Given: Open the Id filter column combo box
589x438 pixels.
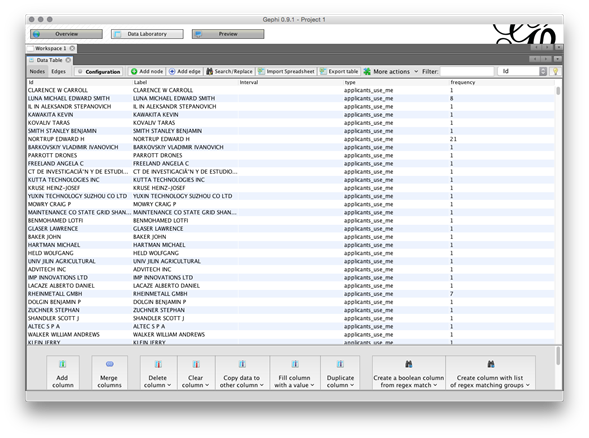Looking at the screenshot, I should (x=522, y=71).
